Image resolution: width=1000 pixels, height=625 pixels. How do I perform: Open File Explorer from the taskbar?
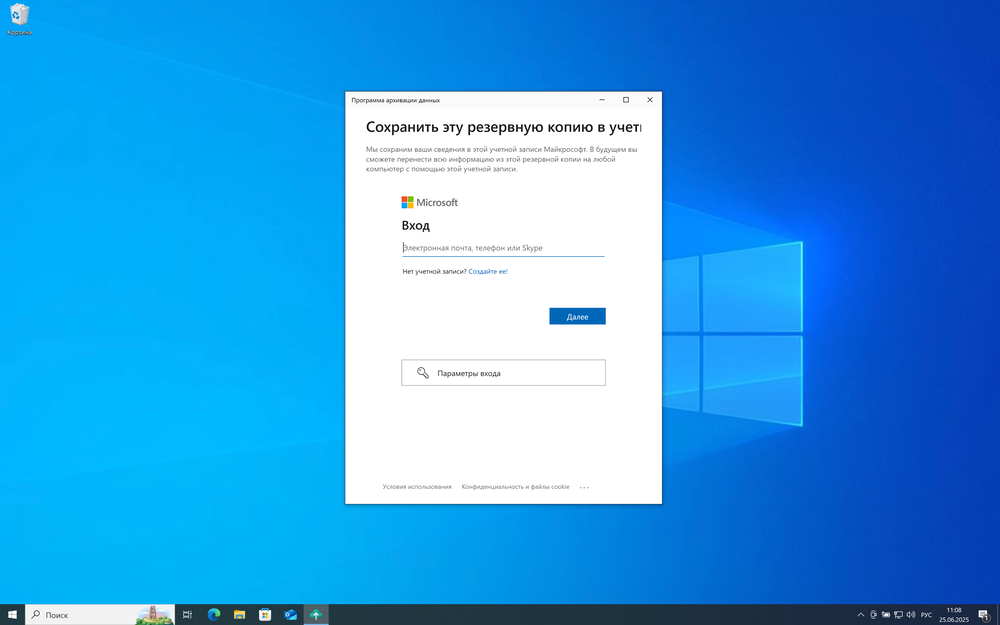click(x=239, y=615)
